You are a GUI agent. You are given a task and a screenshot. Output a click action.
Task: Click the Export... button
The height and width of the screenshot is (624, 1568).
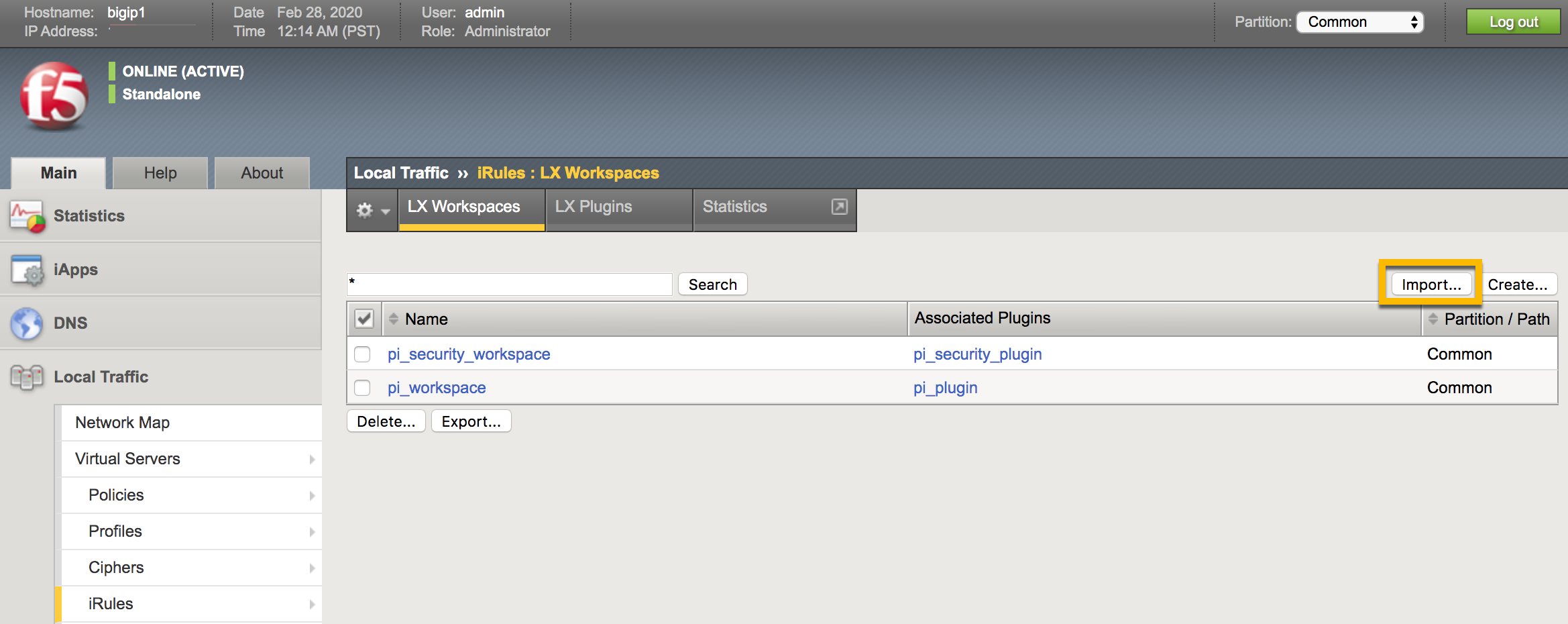471,421
